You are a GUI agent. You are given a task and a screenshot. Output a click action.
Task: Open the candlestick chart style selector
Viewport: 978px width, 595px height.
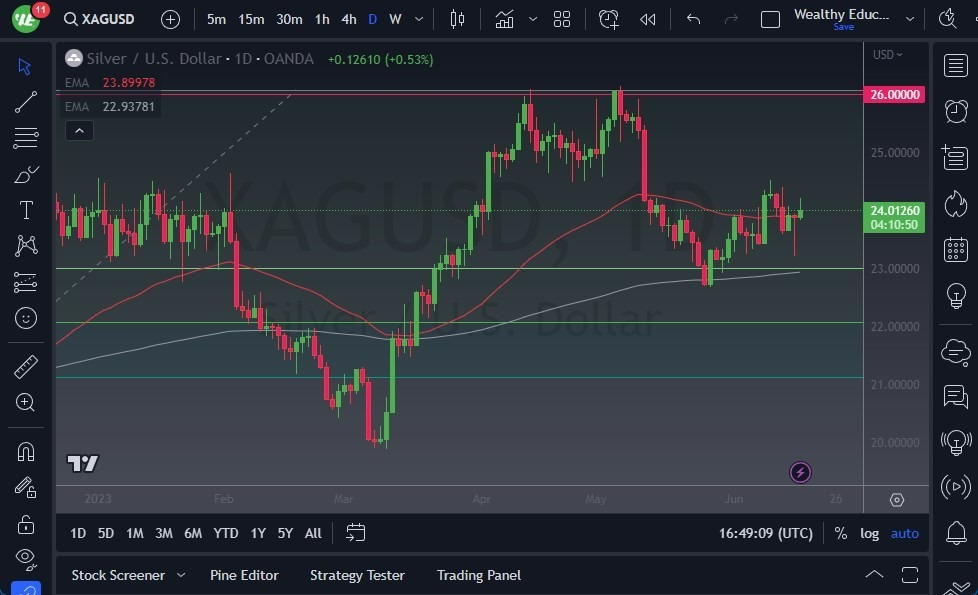coord(457,19)
